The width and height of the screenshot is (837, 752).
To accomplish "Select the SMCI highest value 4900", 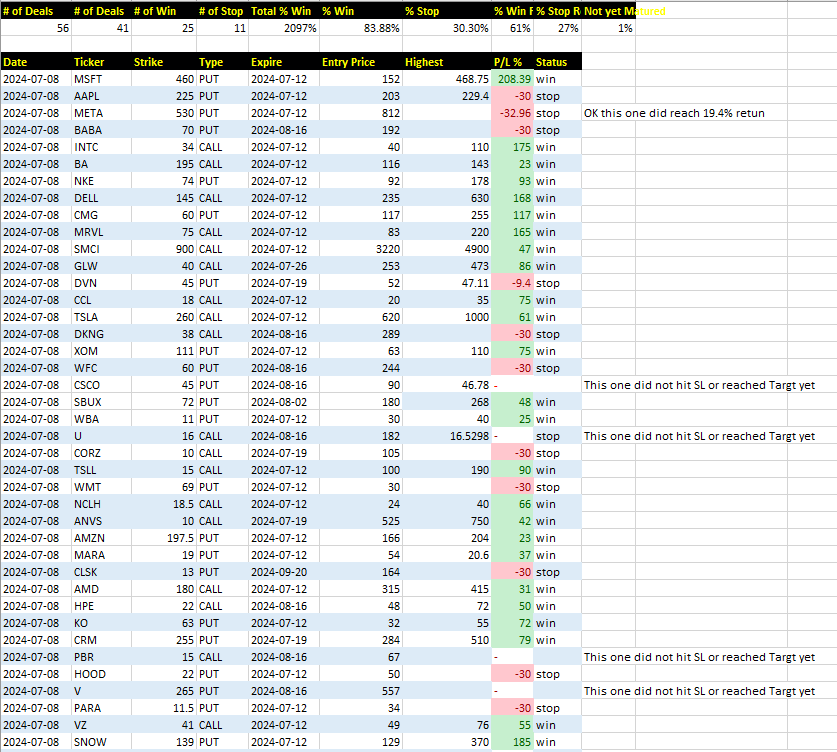I will tap(447, 249).
